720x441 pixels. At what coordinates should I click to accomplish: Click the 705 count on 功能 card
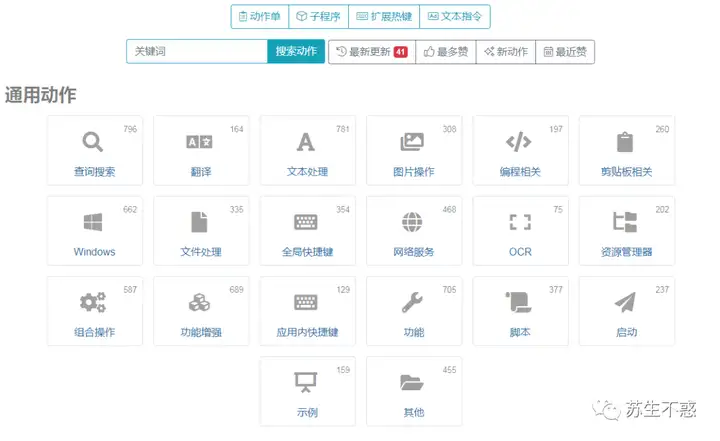[450, 289]
